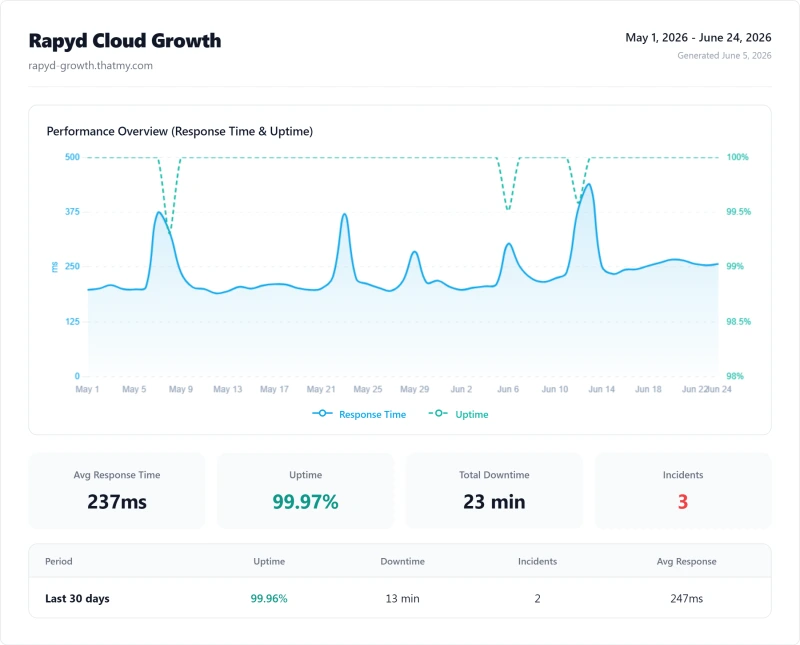Click the 375 ms y-axis label

pyautogui.click(x=72, y=212)
